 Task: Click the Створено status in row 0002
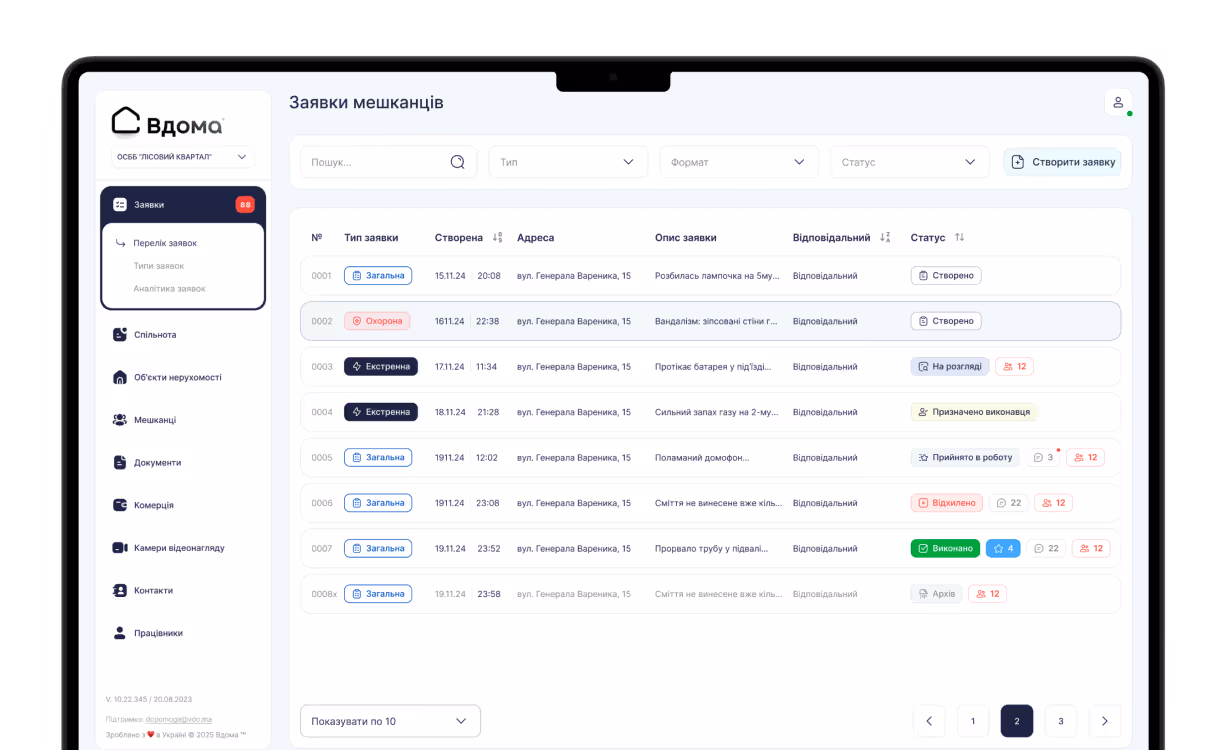pos(946,321)
